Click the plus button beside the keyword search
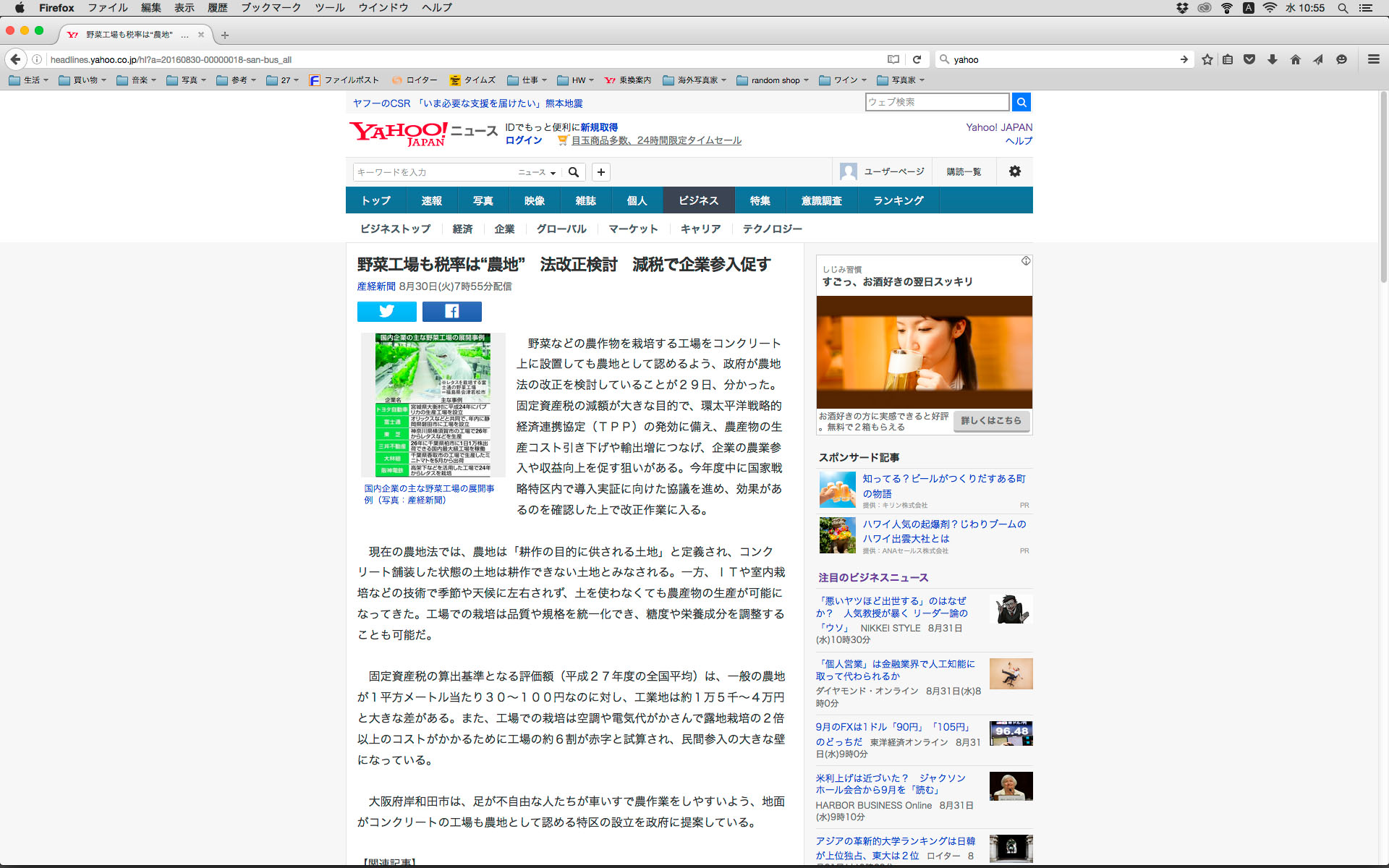This screenshot has width=1389, height=868. 600,172
